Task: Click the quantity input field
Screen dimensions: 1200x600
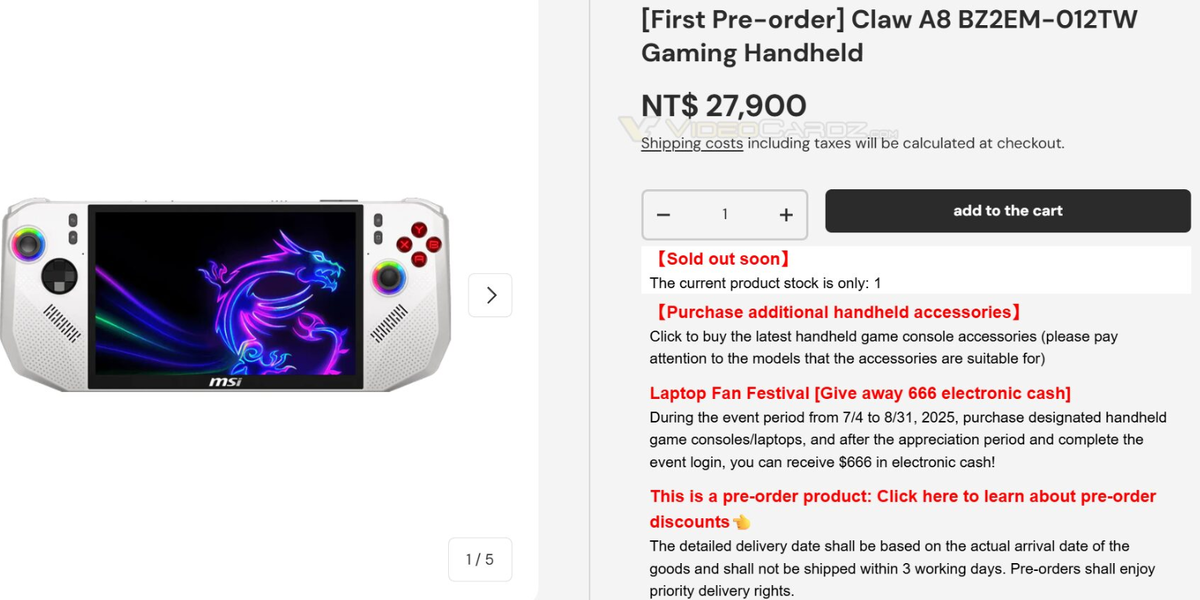Action: pos(725,215)
